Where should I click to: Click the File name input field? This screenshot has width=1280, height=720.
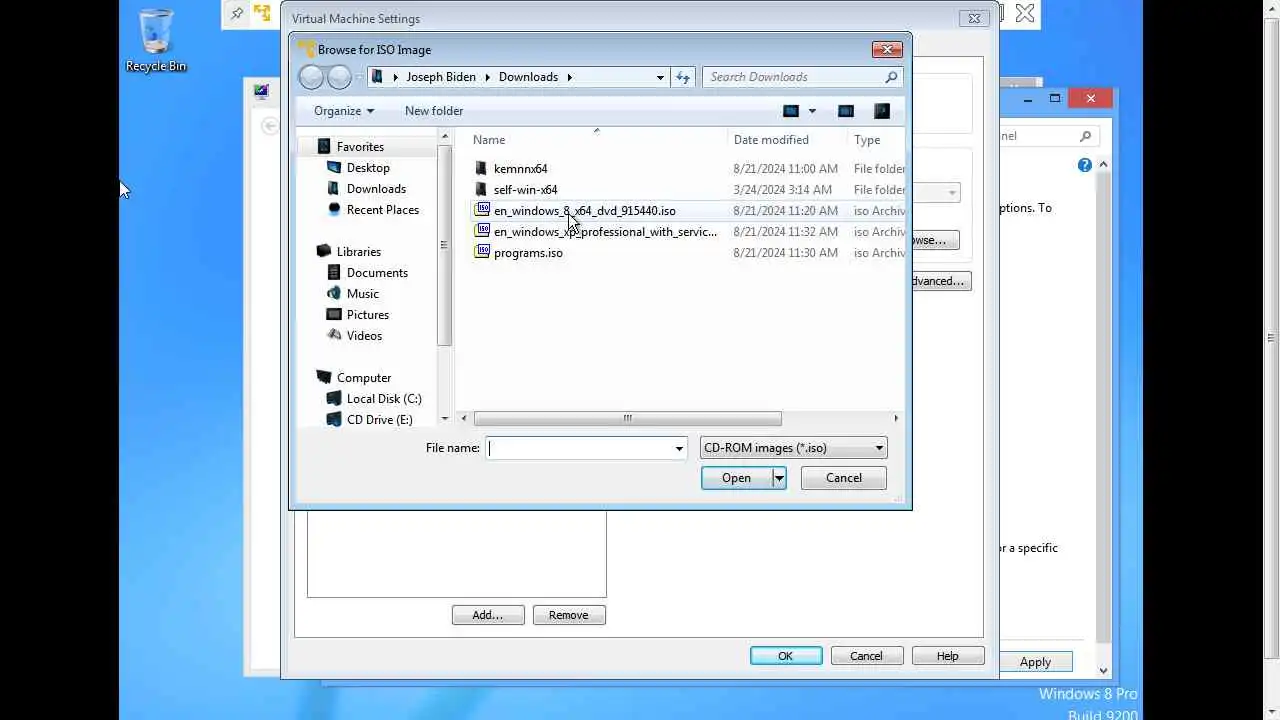pyautogui.click(x=580, y=448)
